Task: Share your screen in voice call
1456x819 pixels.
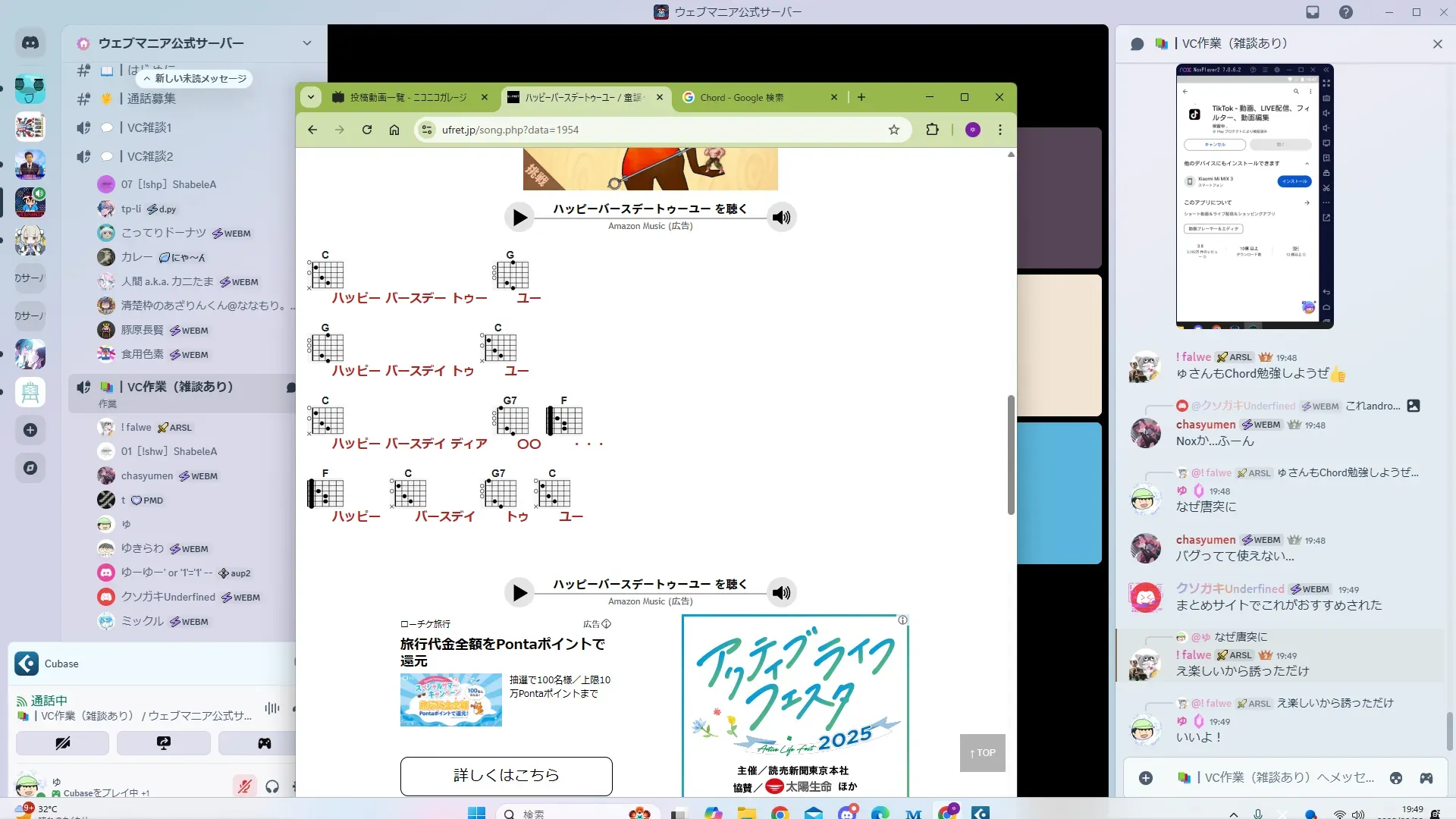Action: [x=163, y=743]
